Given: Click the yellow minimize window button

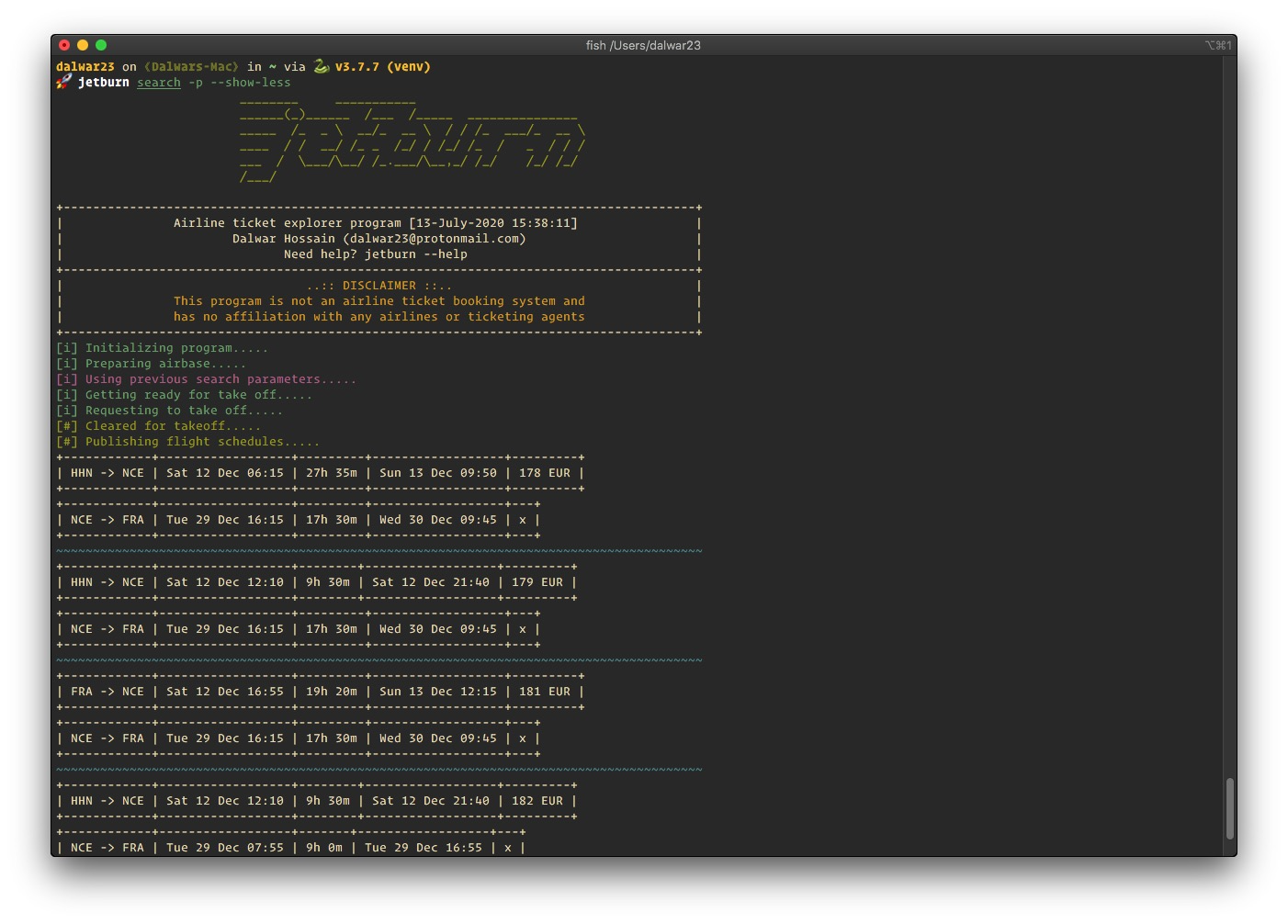Looking at the screenshot, I should pyautogui.click(x=83, y=45).
